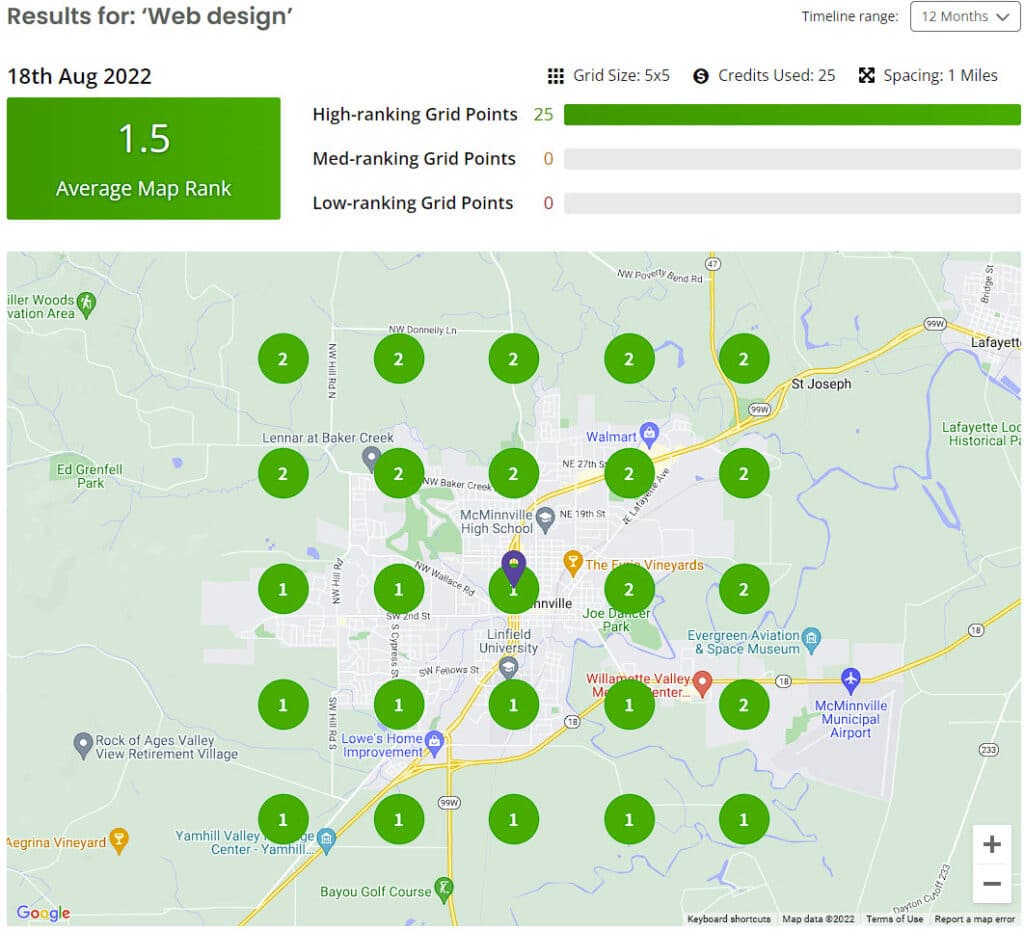Click the green Average Map Rank card

pos(143,158)
